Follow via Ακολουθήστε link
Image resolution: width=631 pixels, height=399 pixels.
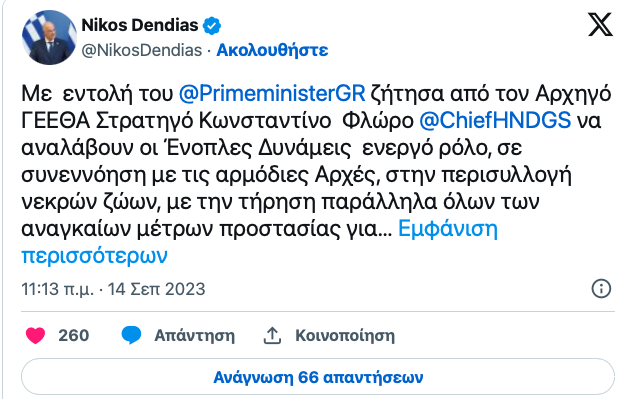[272, 50]
